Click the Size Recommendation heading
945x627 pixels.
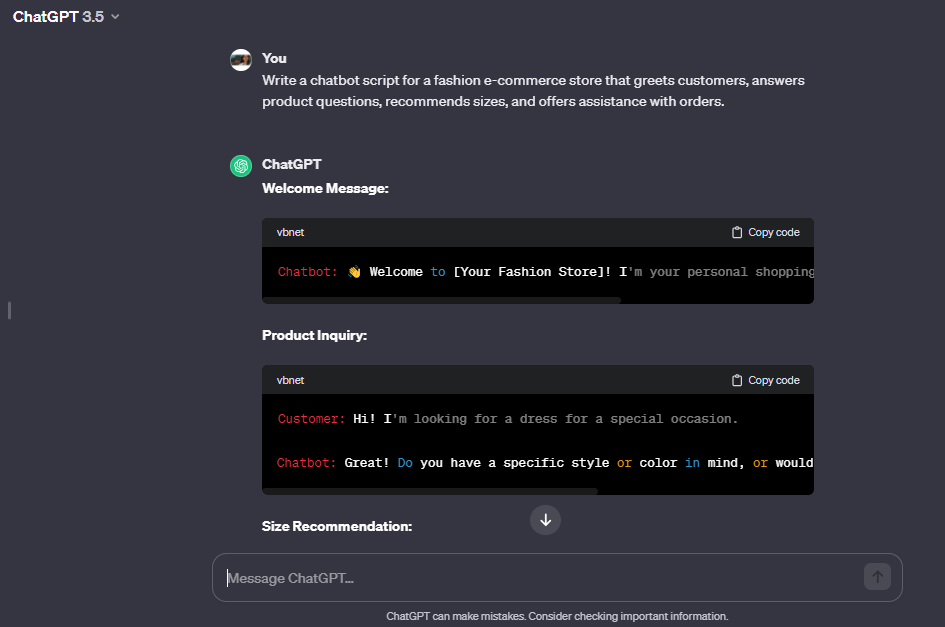coord(337,526)
